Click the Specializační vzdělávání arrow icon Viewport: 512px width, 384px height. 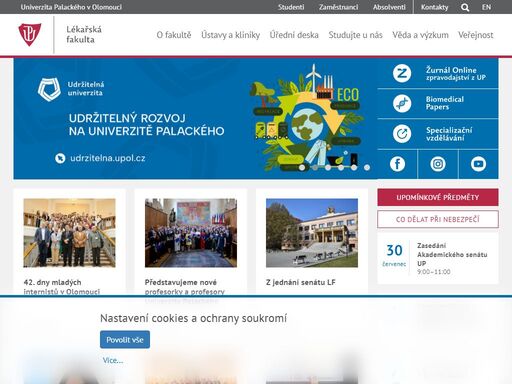pos(402,134)
